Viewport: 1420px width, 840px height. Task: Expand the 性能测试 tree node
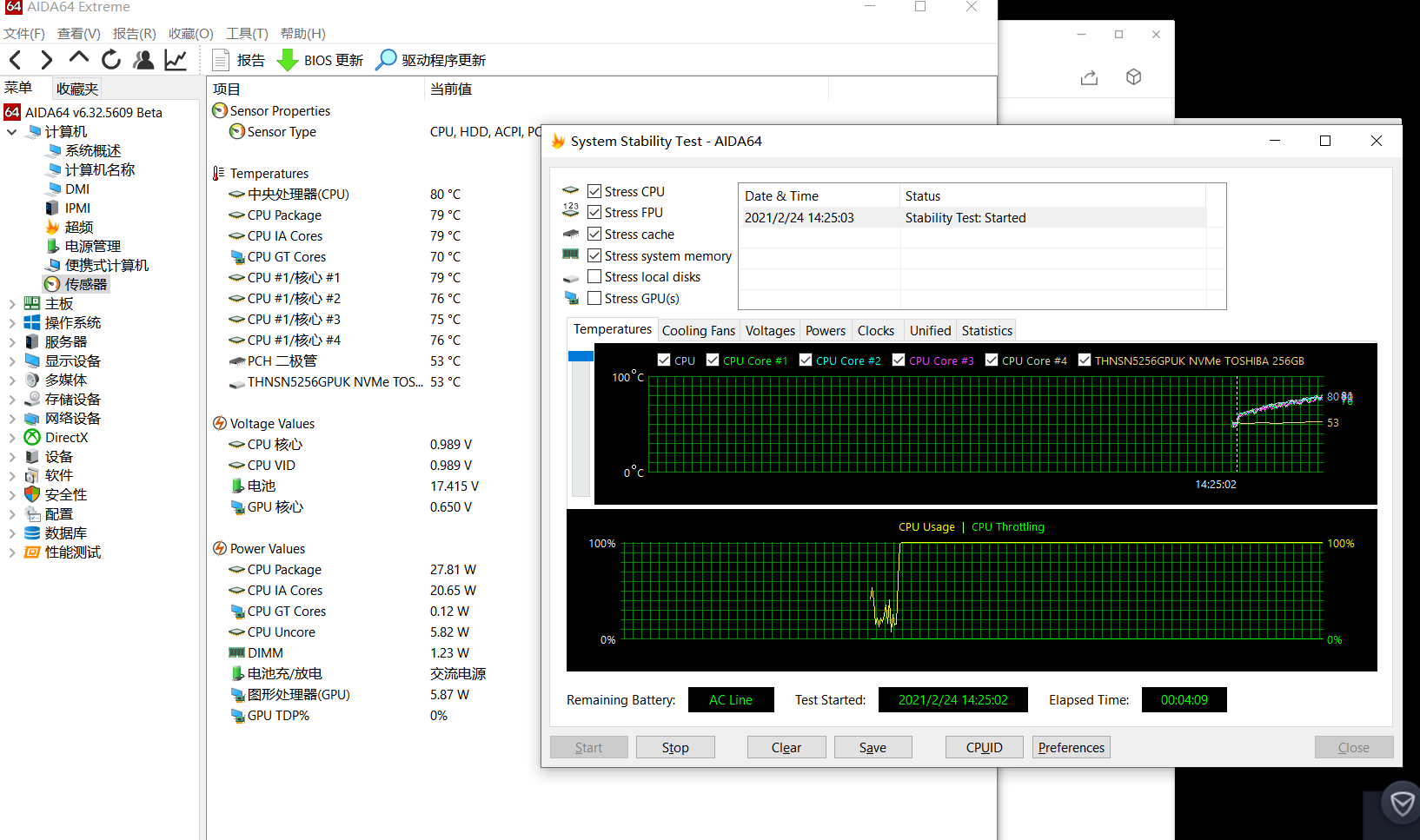click(x=12, y=552)
